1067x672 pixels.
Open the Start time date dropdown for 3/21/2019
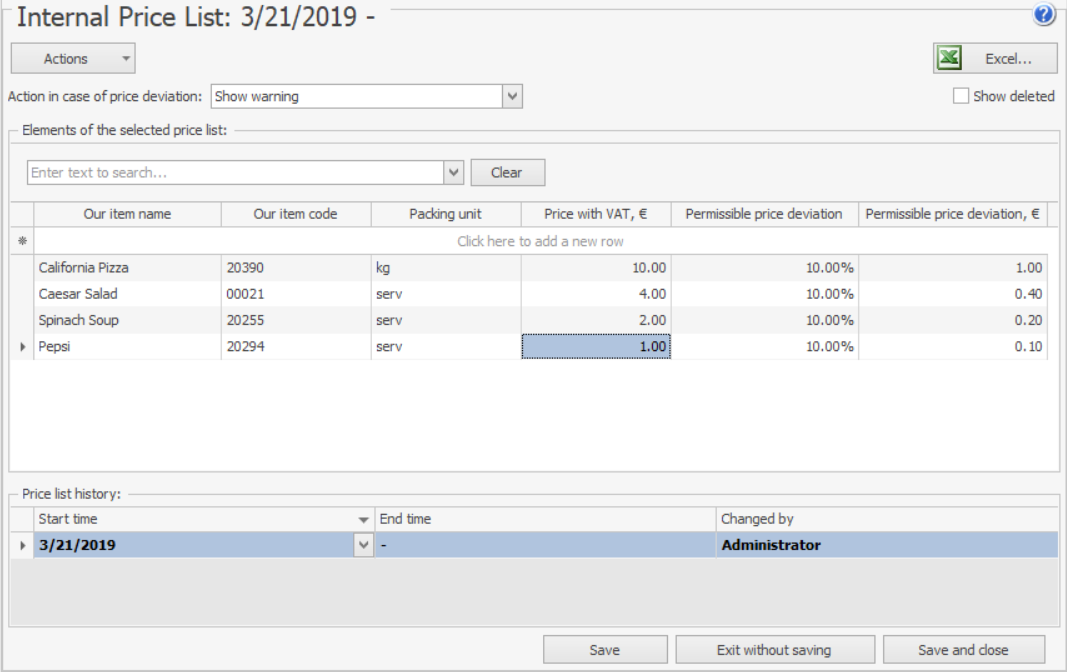click(x=362, y=546)
